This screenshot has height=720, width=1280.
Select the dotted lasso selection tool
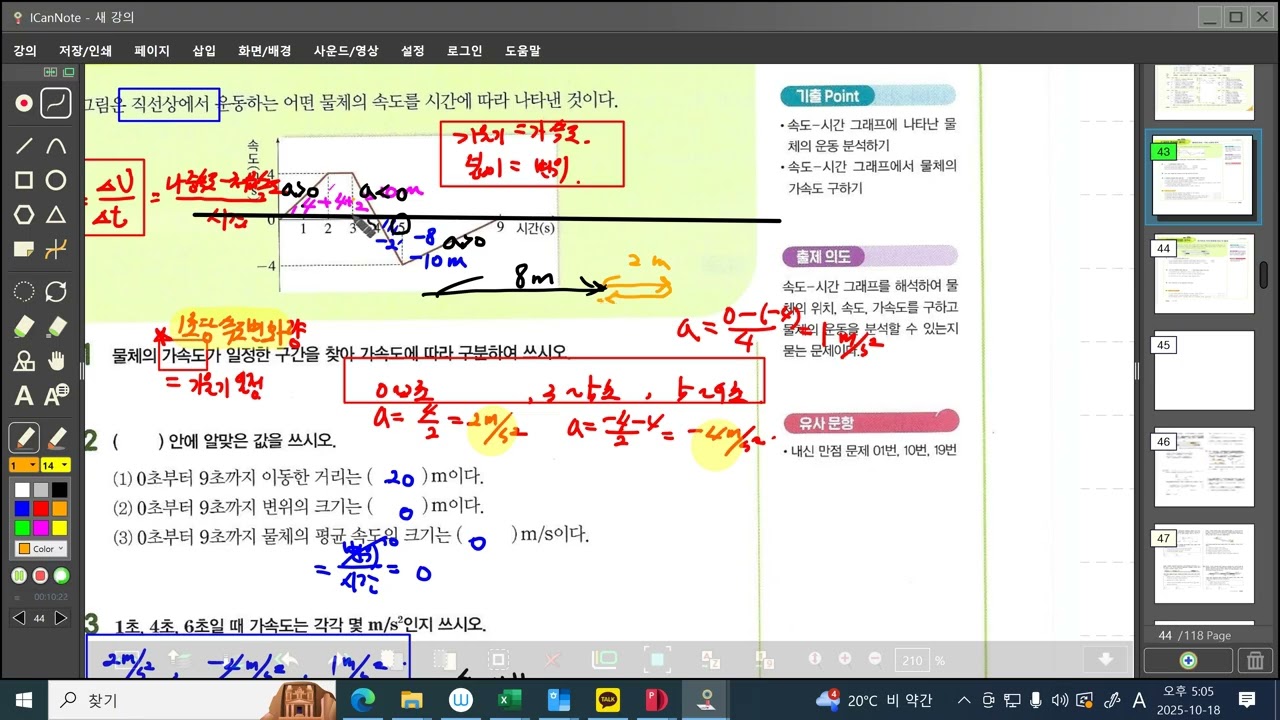[x=24, y=291]
